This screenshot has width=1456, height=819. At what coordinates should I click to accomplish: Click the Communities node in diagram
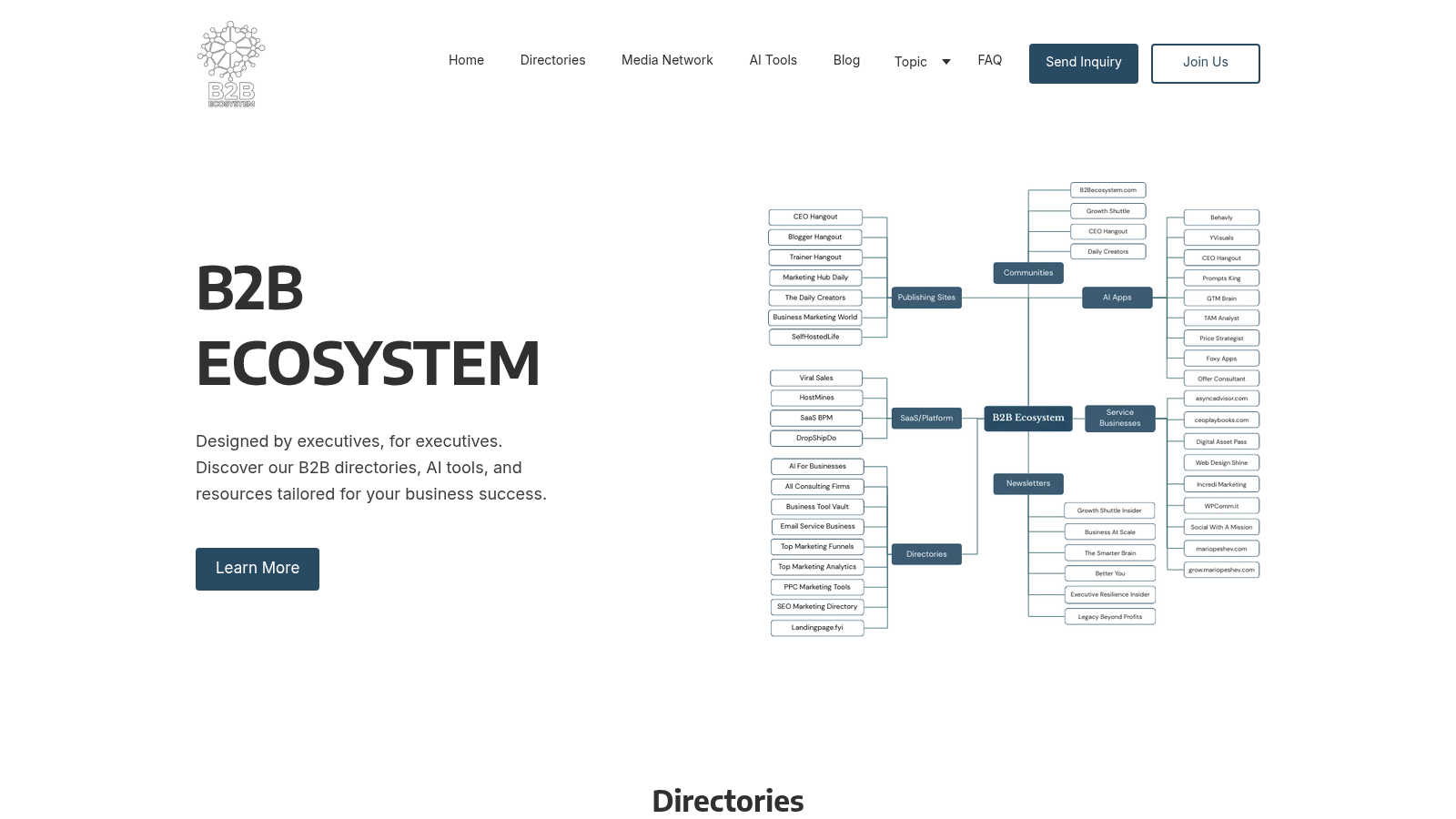(1028, 273)
